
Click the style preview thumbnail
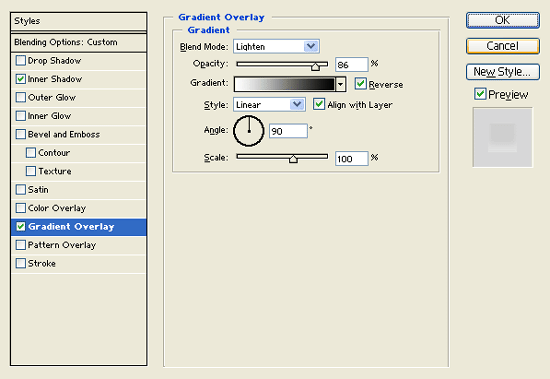[x=502, y=137]
